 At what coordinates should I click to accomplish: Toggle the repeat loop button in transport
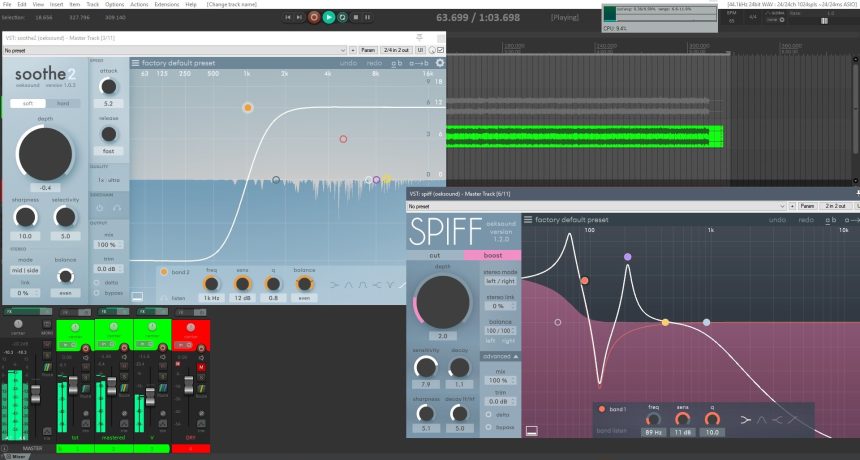coord(343,17)
